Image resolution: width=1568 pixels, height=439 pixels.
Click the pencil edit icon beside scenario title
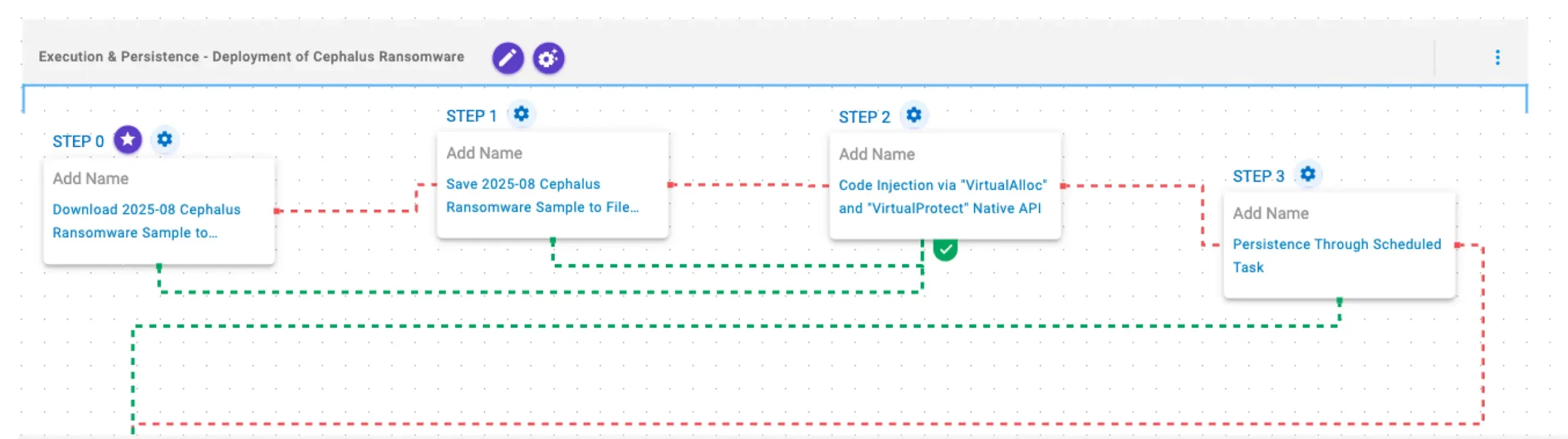coord(508,58)
